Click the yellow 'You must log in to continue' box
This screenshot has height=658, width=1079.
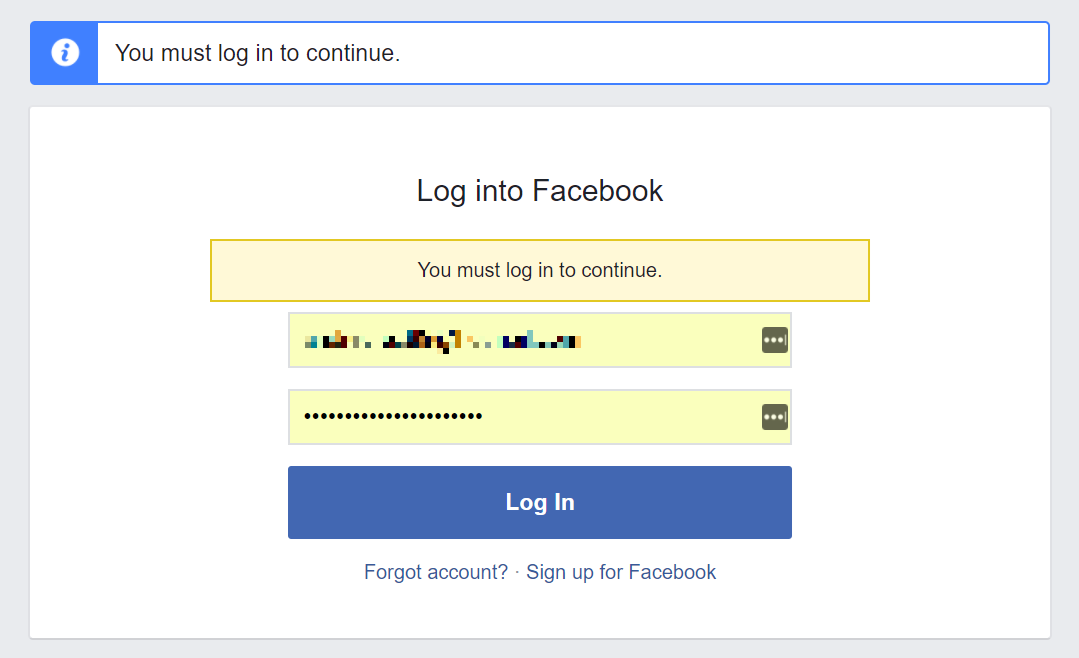[x=539, y=270]
